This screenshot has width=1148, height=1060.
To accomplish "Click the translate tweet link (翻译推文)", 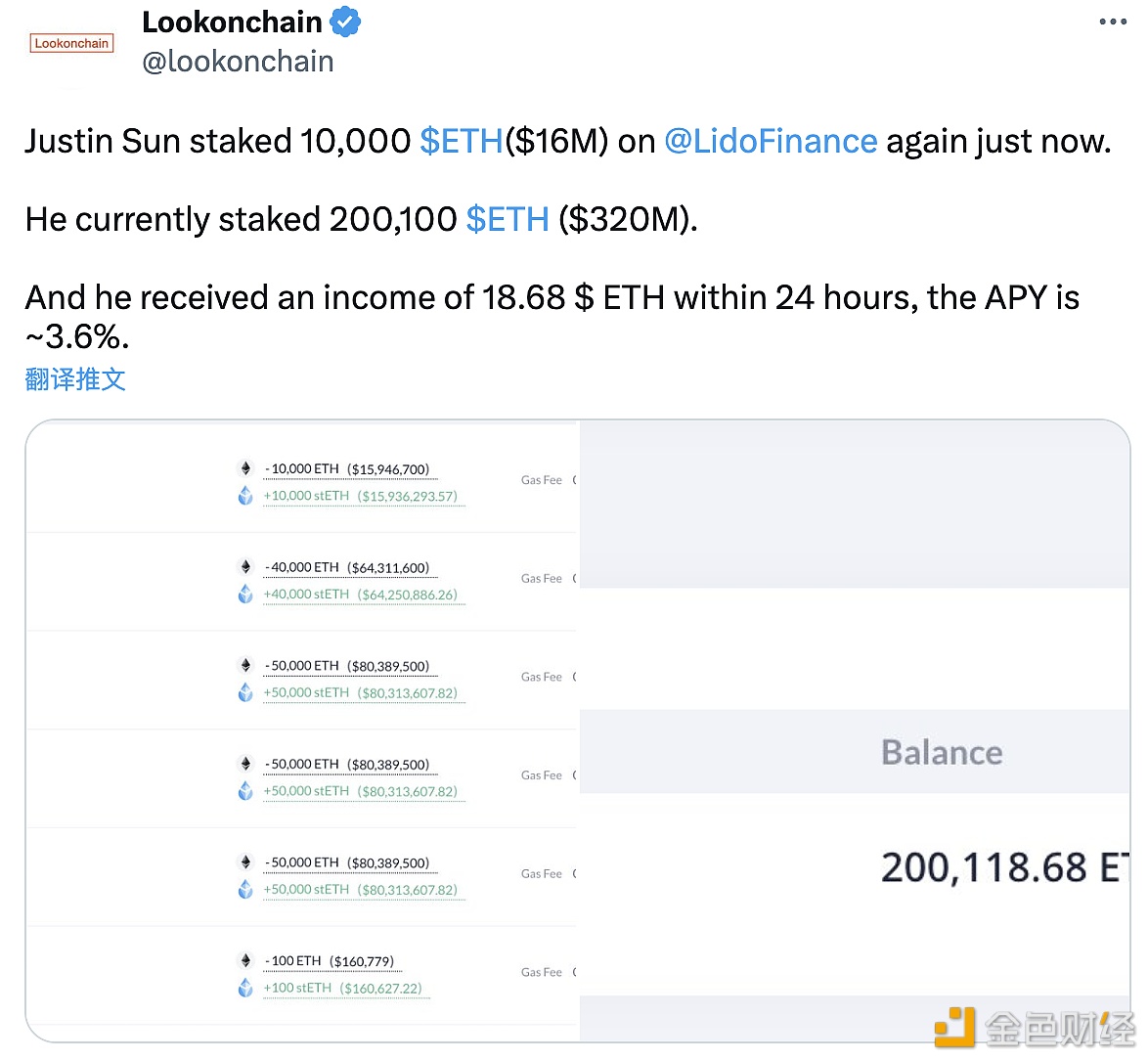I will pos(75,379).
